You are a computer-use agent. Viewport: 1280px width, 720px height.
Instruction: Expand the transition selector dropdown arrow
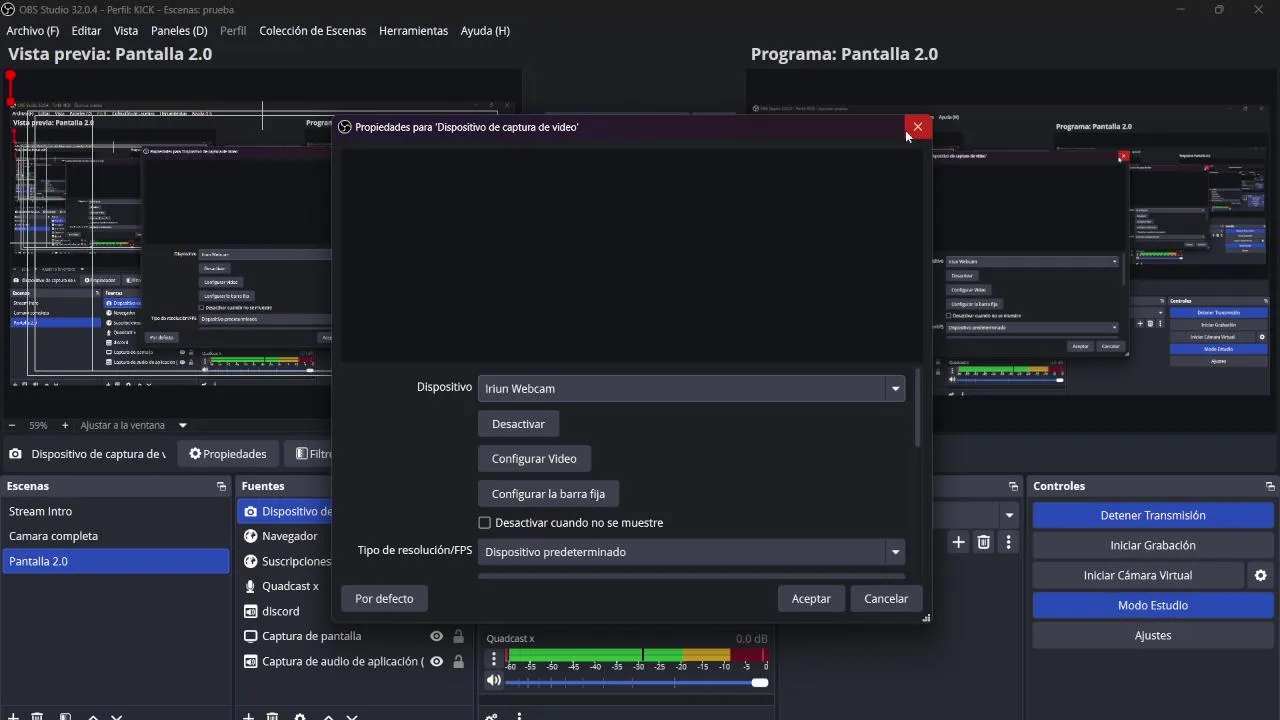click(1010, 516)
